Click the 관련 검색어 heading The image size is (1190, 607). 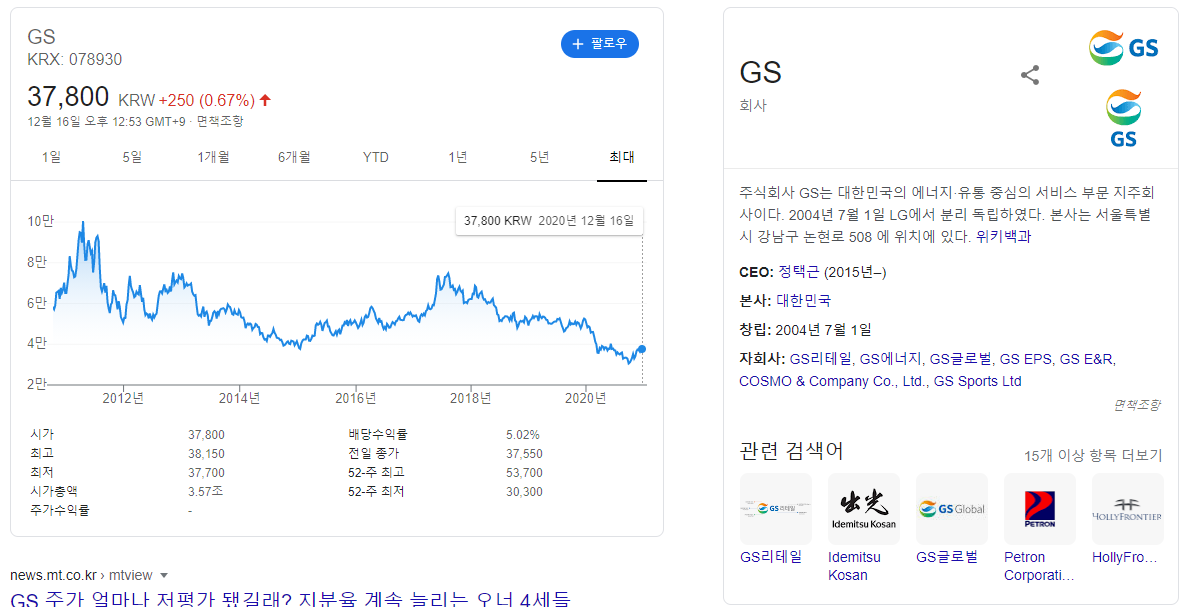tap(792, 451)
